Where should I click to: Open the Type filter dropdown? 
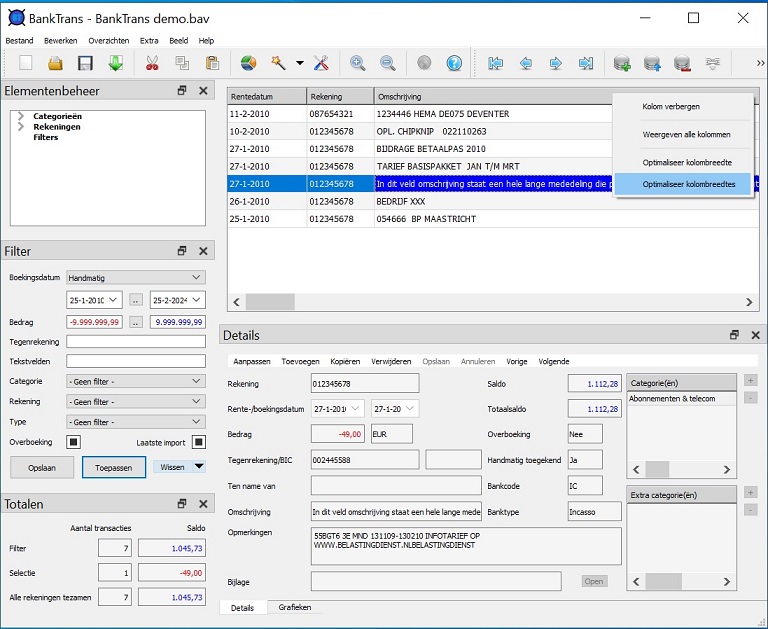coord(135,422)
